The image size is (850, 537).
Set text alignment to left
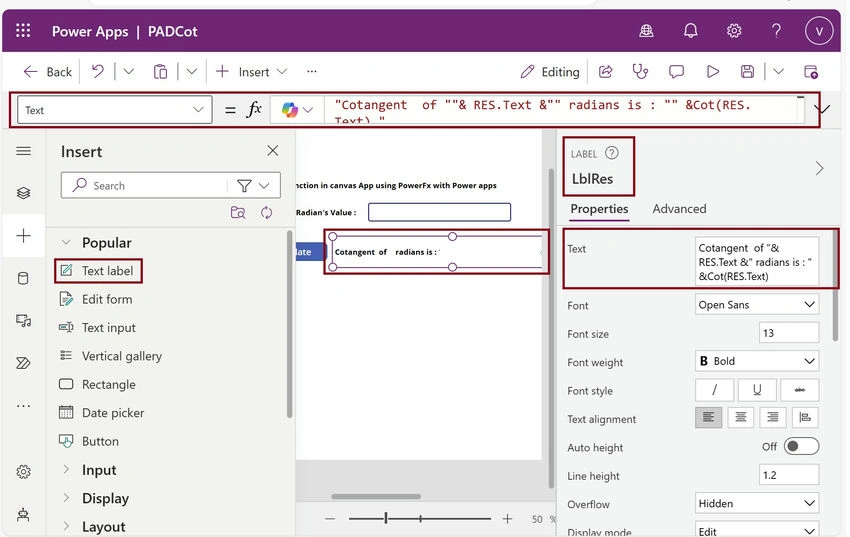[709, 417]
